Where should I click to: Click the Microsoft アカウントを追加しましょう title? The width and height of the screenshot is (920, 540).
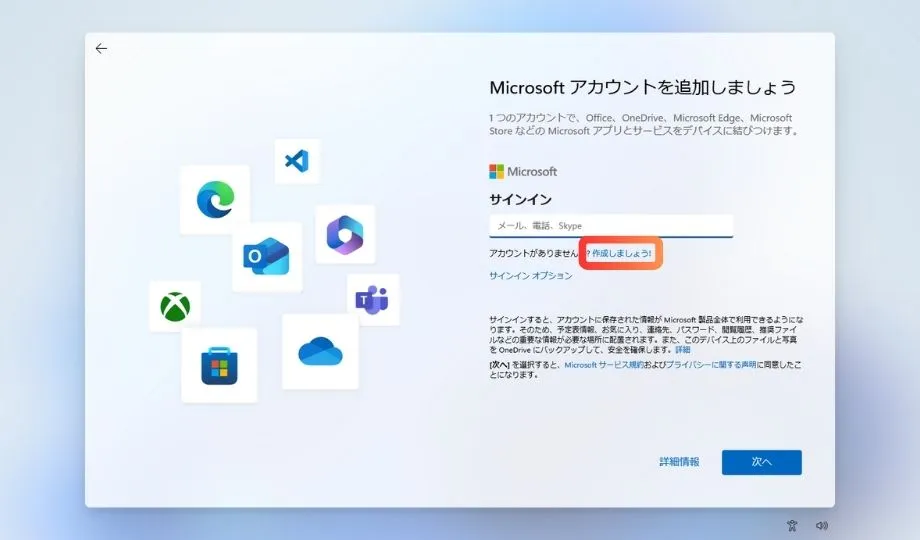click(x=642, y=87)
